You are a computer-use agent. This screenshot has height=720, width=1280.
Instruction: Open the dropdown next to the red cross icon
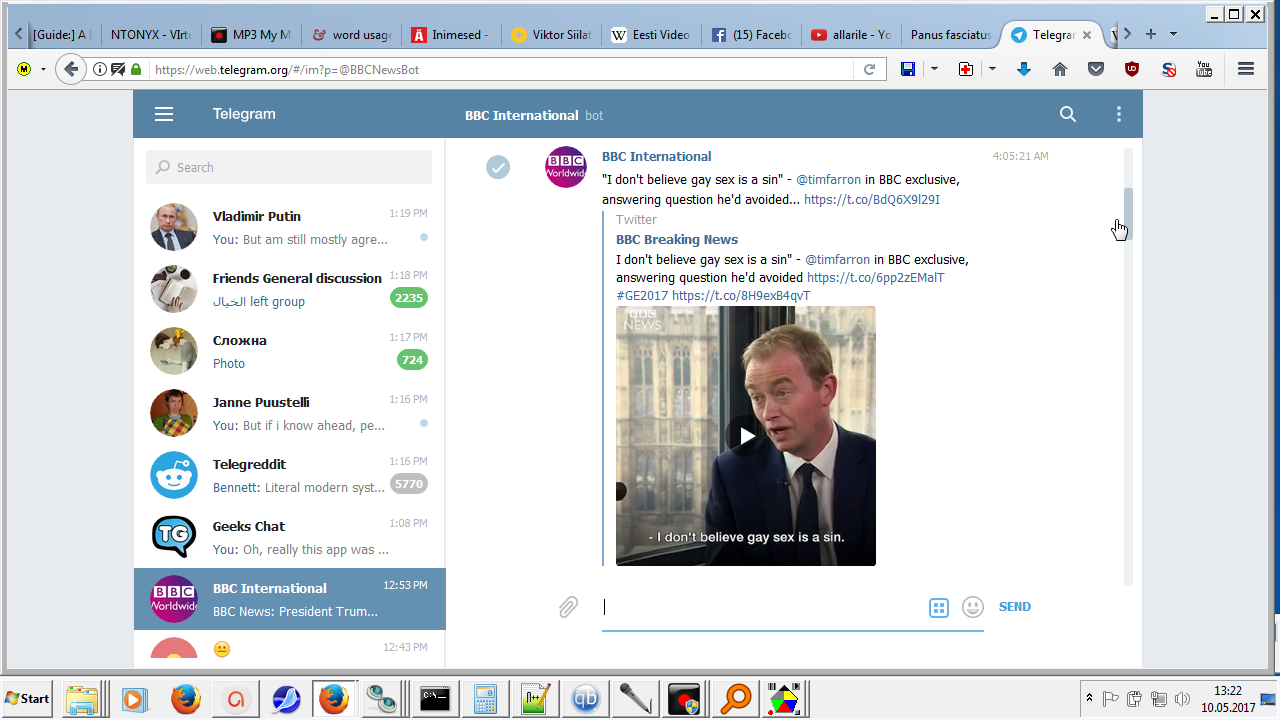(x=992, y=69)
